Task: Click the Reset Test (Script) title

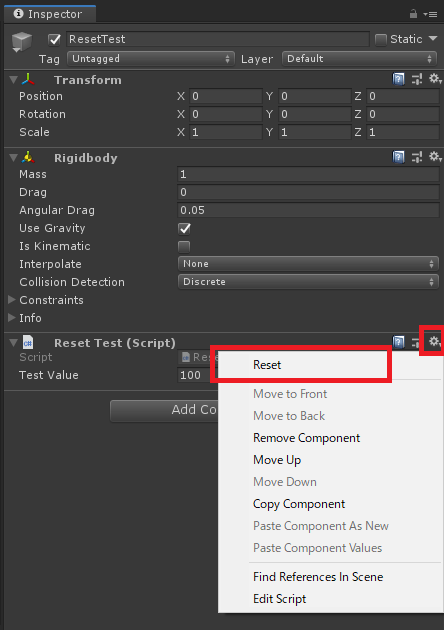Action: (x=115, y=343)
